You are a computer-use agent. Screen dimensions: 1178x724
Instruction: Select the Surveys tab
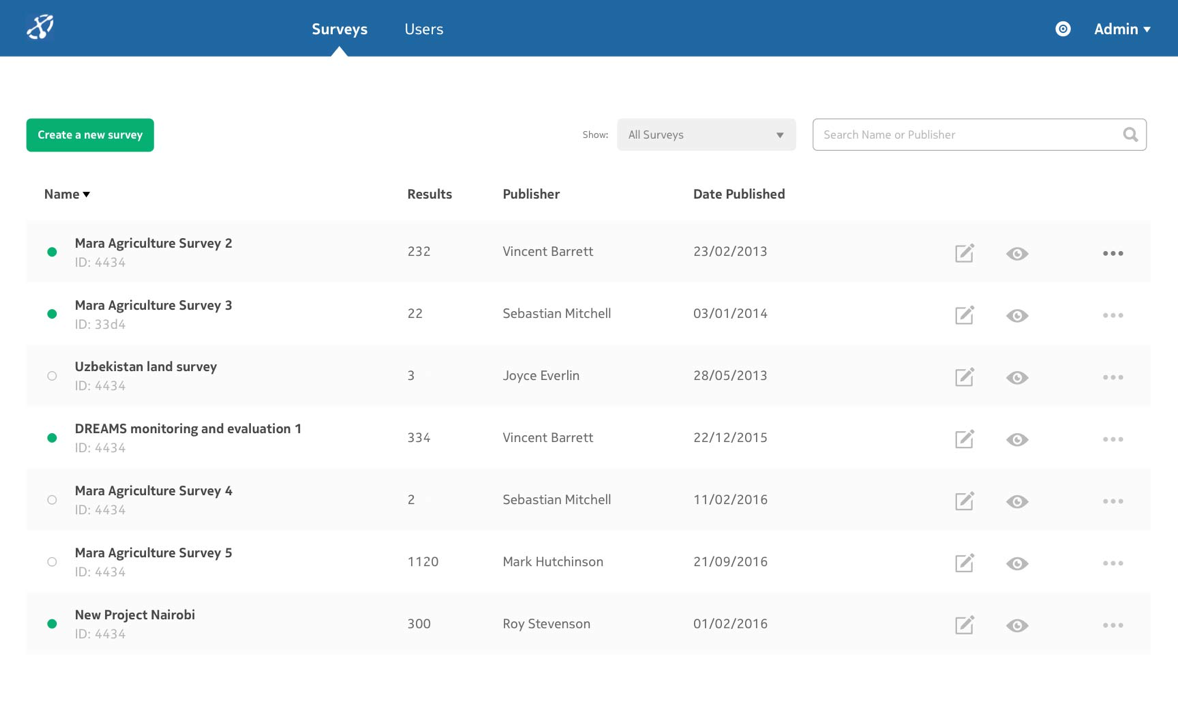coord(339,29)
